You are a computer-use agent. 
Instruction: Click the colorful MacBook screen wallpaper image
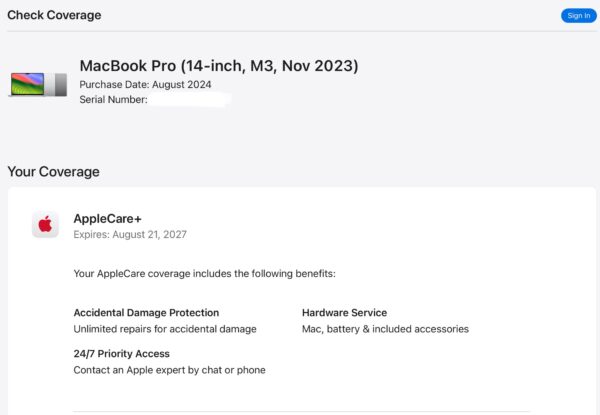pyautogui.click(x=27, y=84)
